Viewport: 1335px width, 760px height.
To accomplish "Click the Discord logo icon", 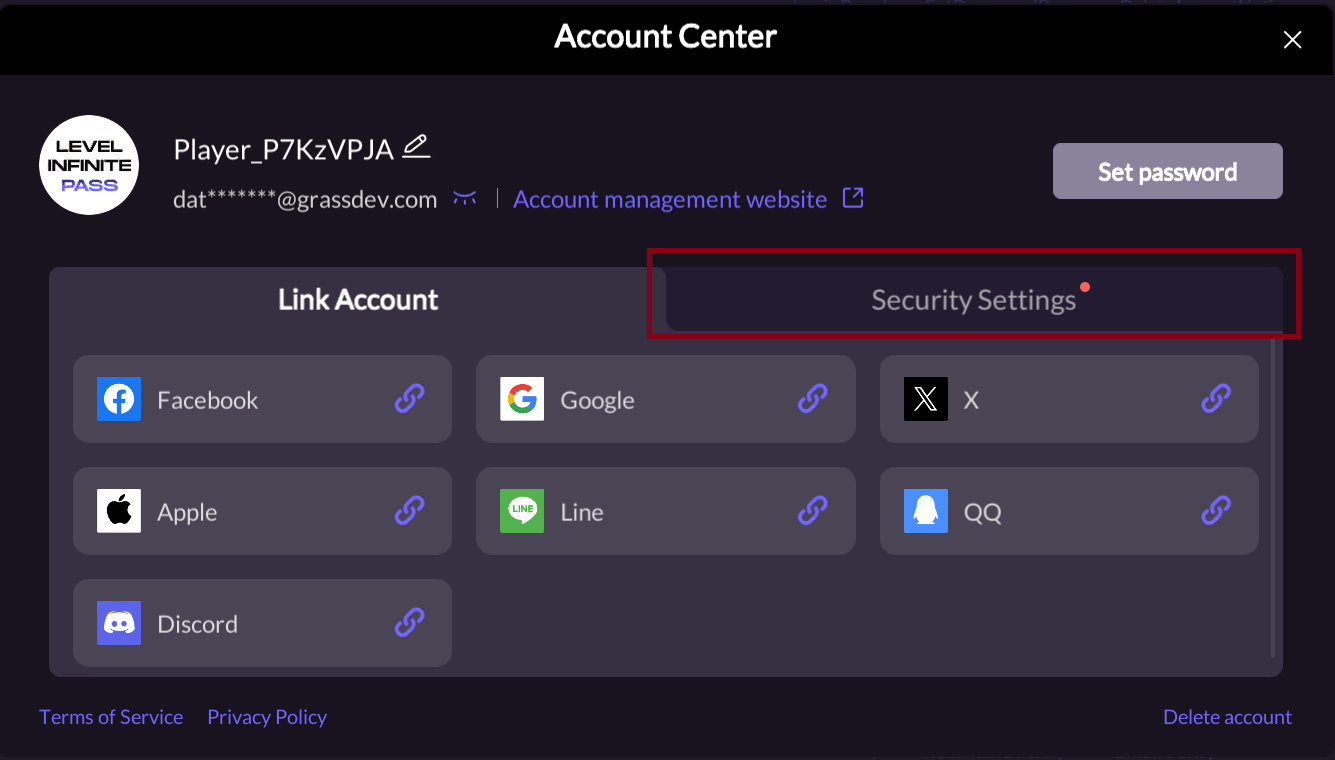I will (119, 623).
